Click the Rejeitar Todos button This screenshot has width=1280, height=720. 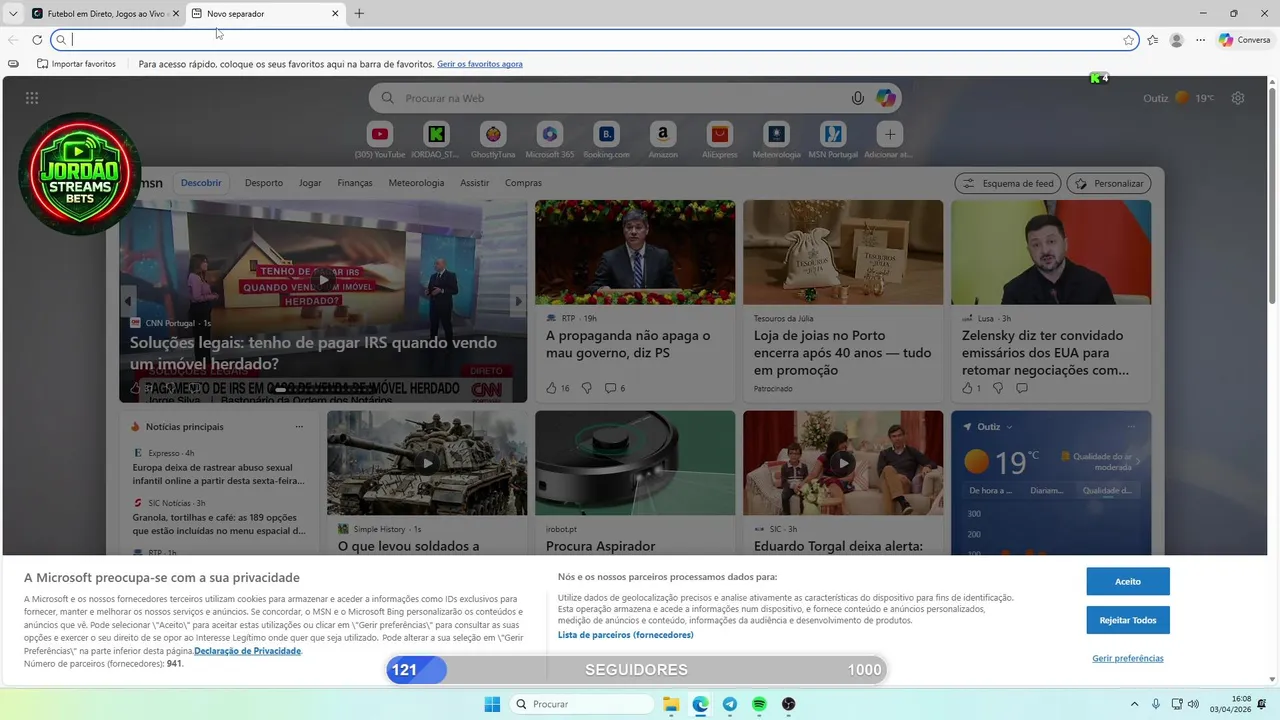pyautogui.click(x=1128, y=620)
